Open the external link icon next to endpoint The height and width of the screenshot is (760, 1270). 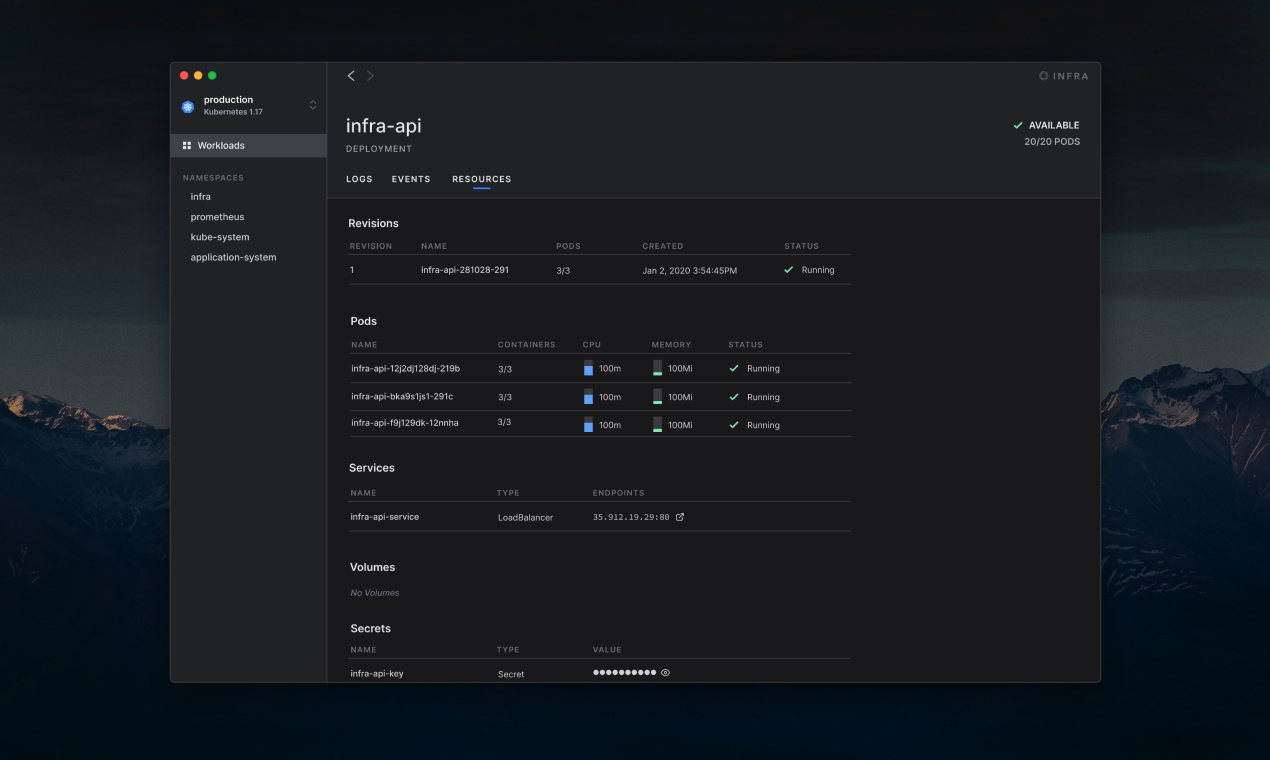click(x=679, y=517)
